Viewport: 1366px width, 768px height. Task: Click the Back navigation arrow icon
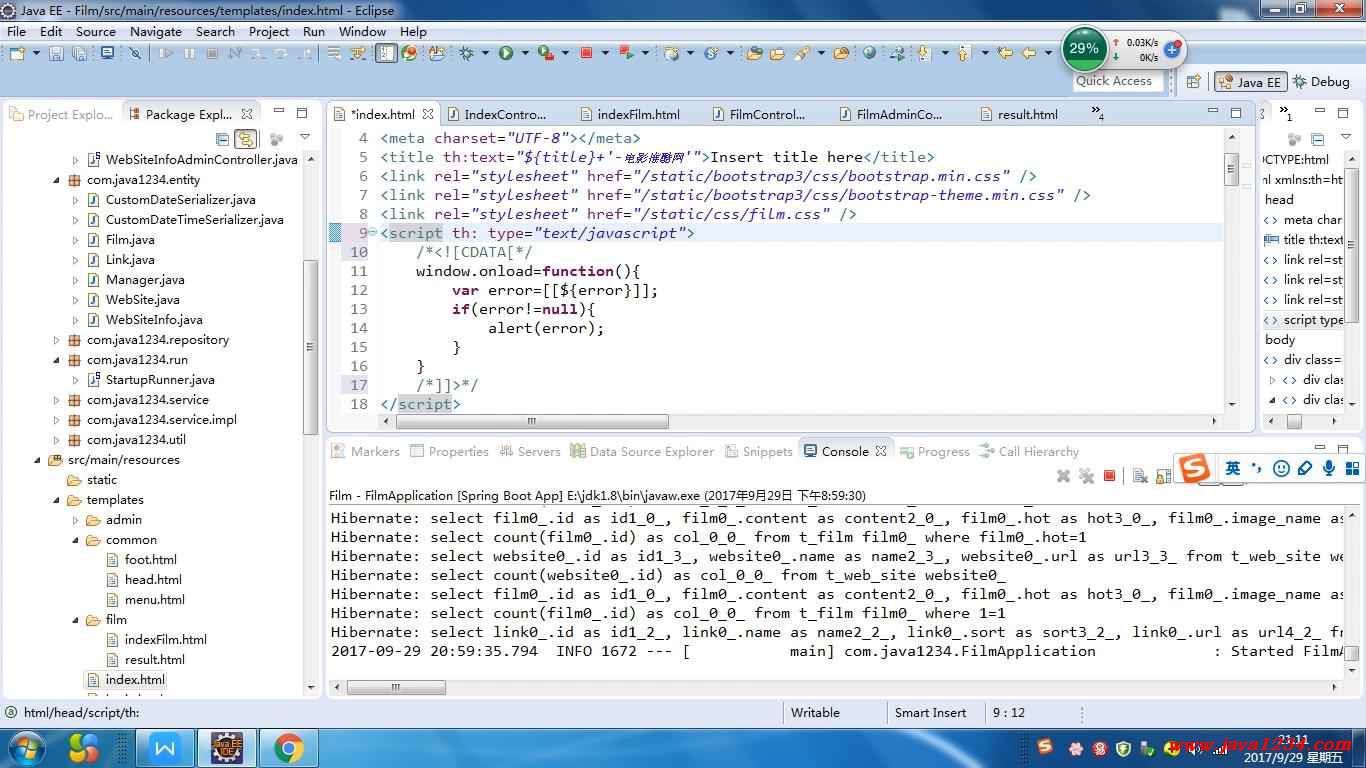[1029, 53]
